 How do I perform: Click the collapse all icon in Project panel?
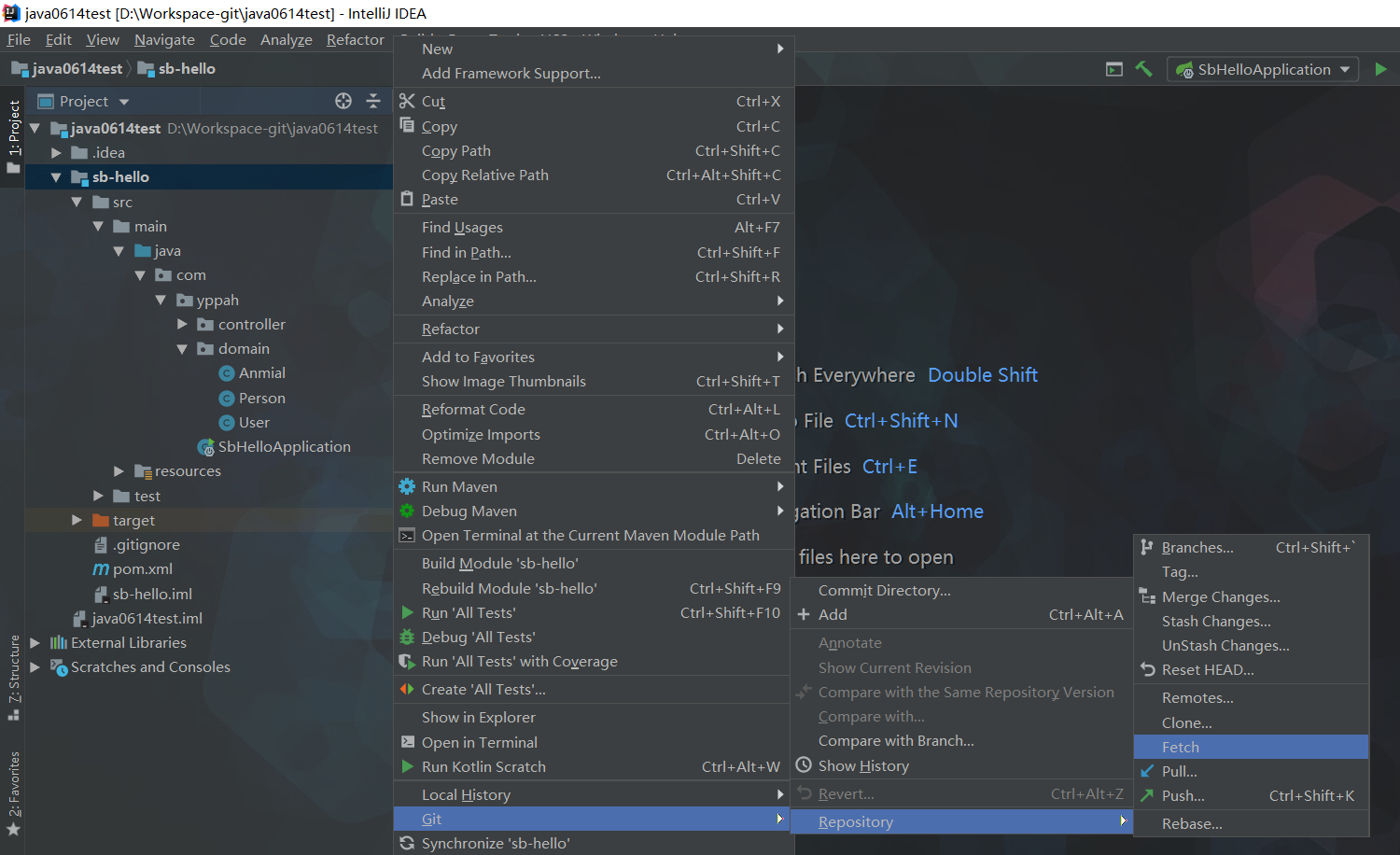click(x=373, y=101)
